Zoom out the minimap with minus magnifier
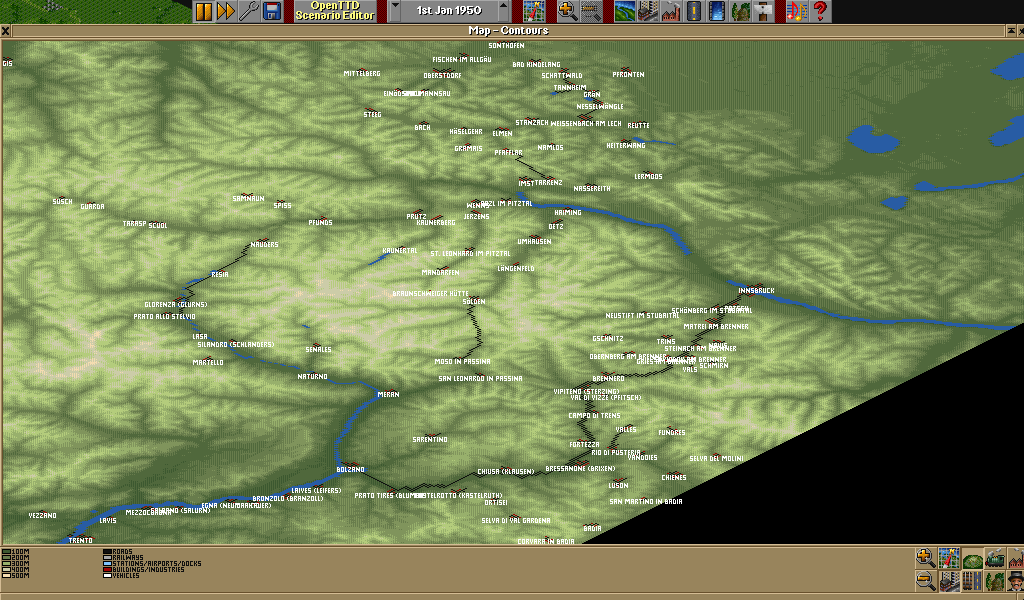The width and height of the screenshot is (1024, 600). click(x=926, y=580)
